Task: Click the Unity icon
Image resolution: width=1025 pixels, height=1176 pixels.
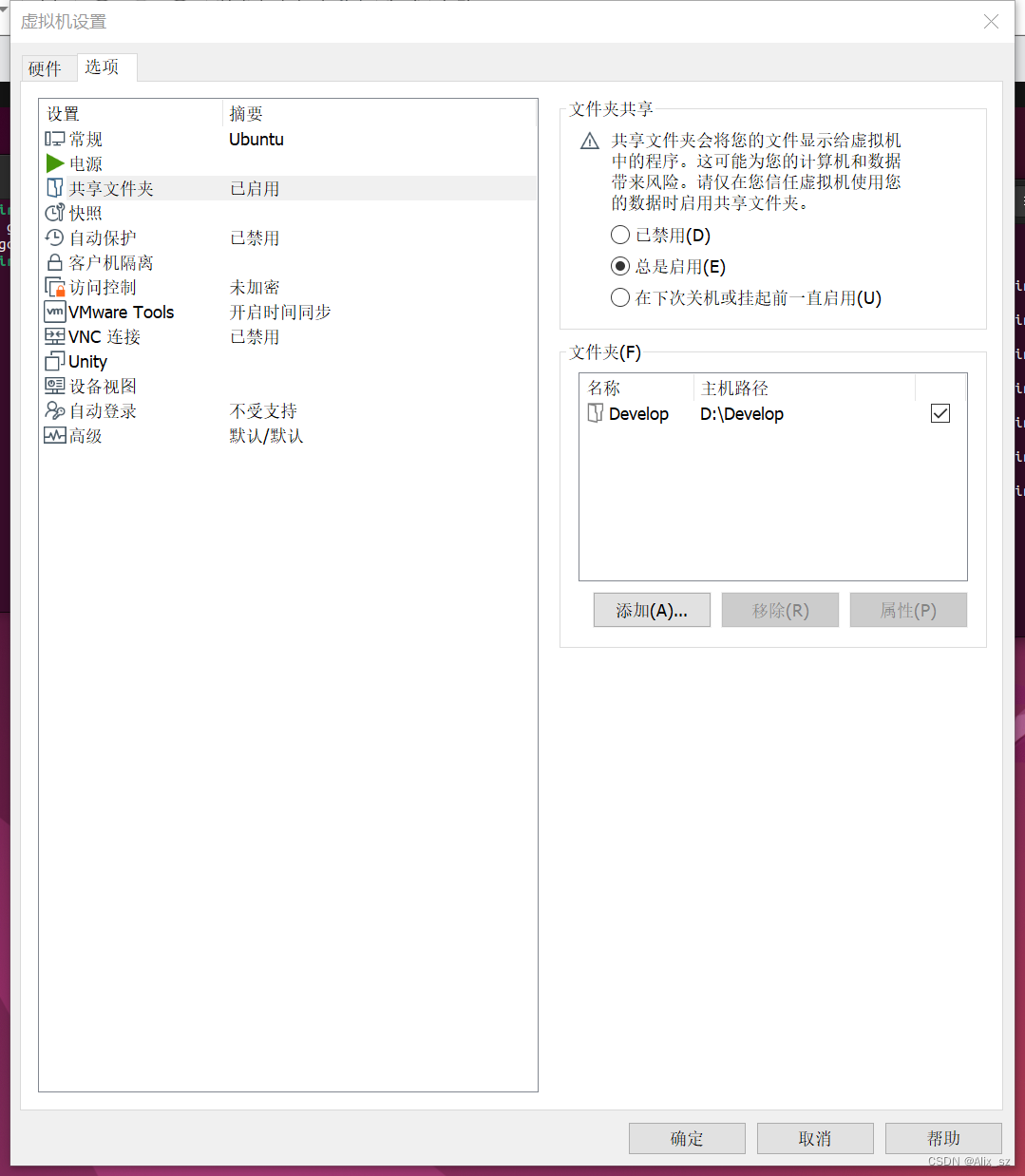Action: click(x=55, y=361)
